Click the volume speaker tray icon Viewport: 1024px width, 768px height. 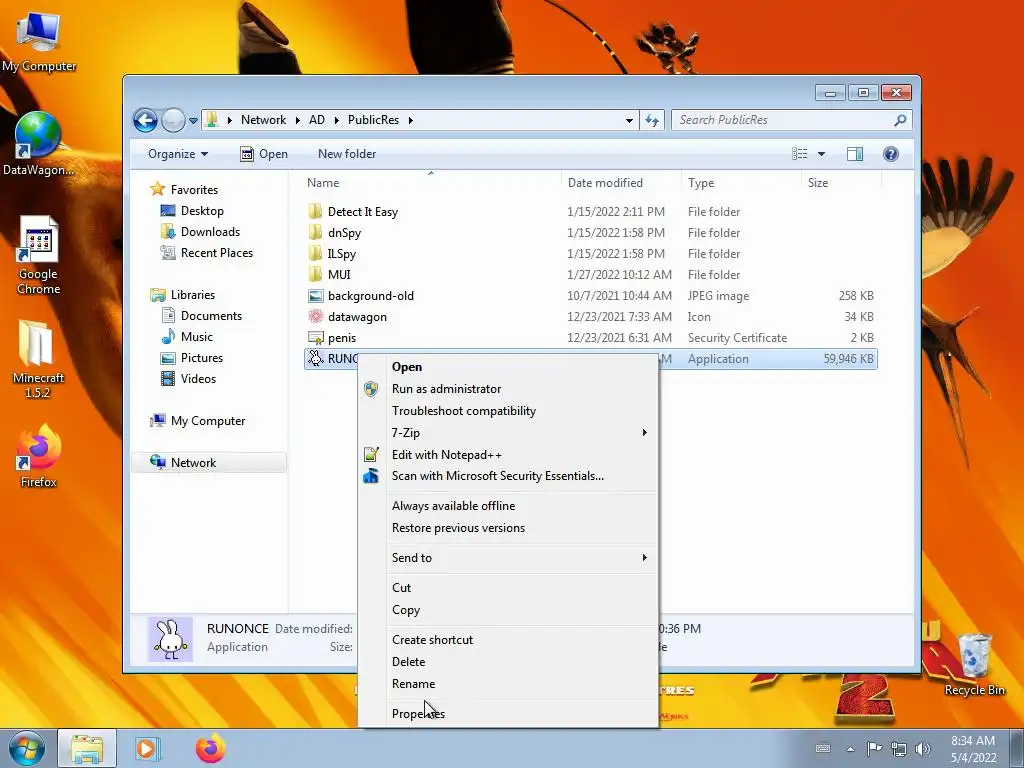[923, 748]
